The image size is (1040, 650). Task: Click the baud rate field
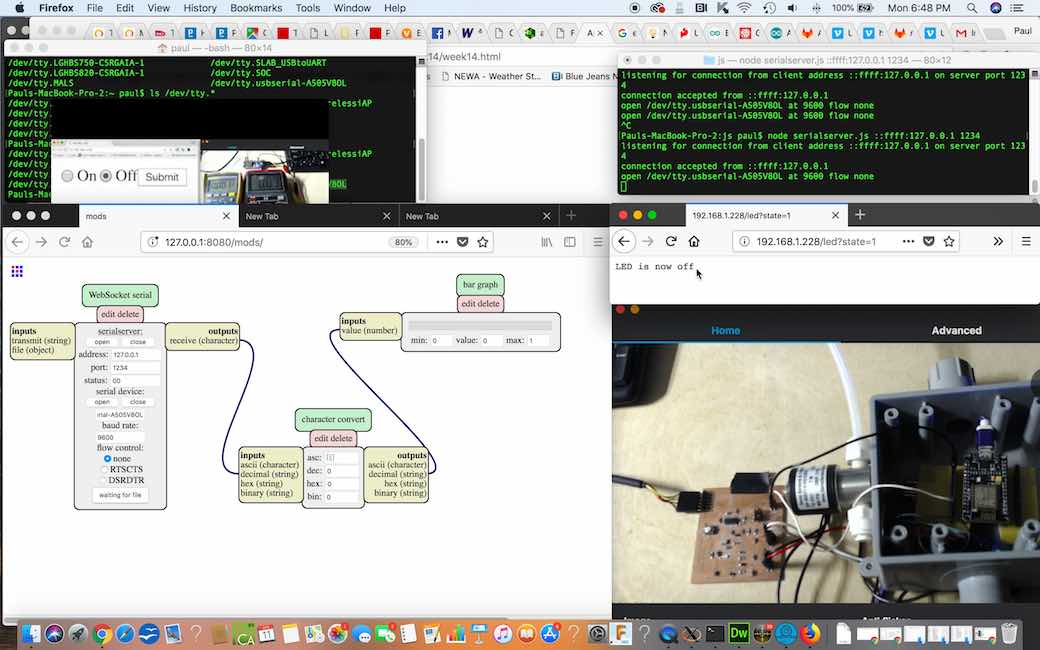click(120, 438)
